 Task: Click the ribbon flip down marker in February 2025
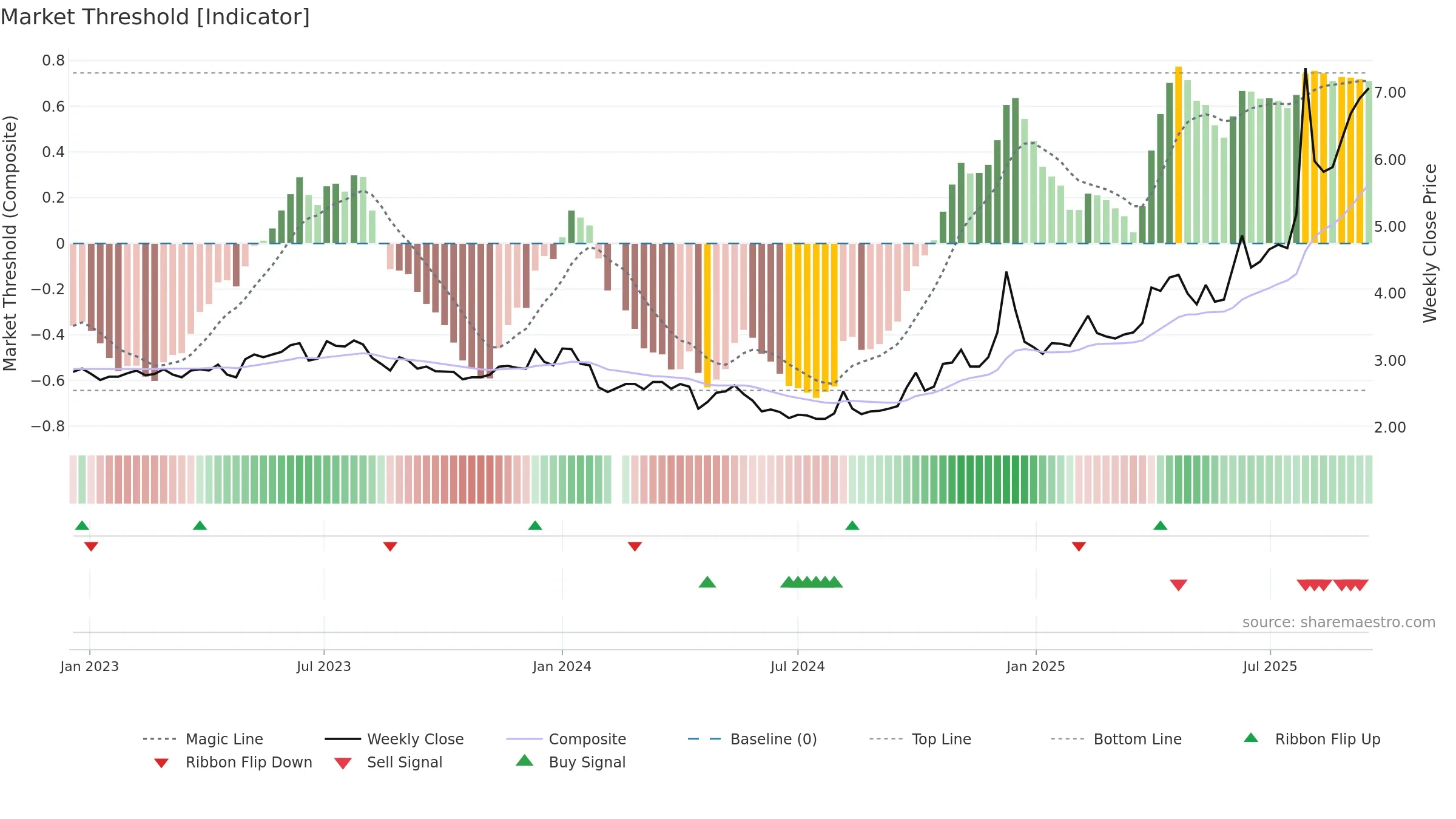pos(1079,547)
